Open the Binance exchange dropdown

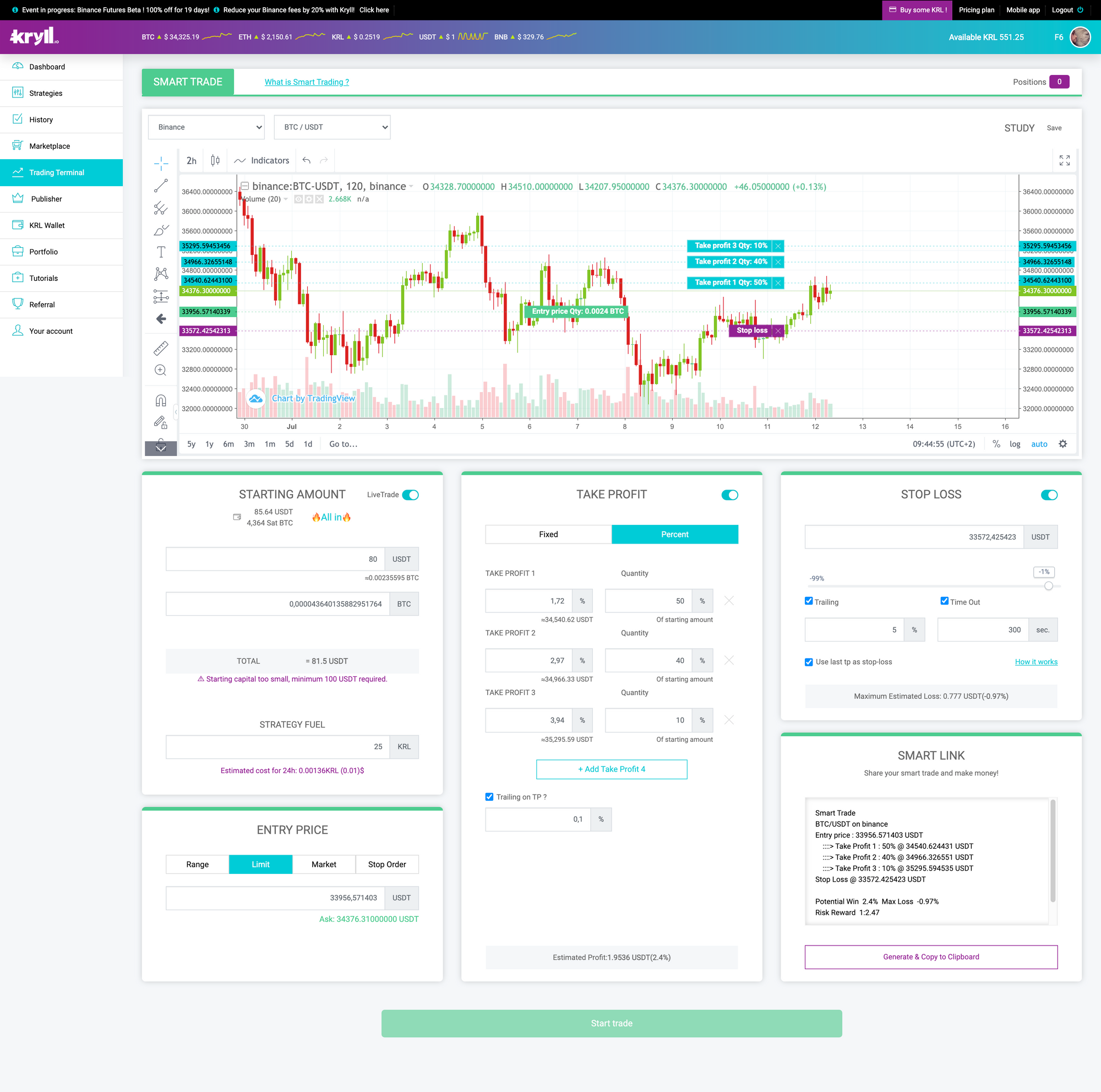[x=206, y=127]
